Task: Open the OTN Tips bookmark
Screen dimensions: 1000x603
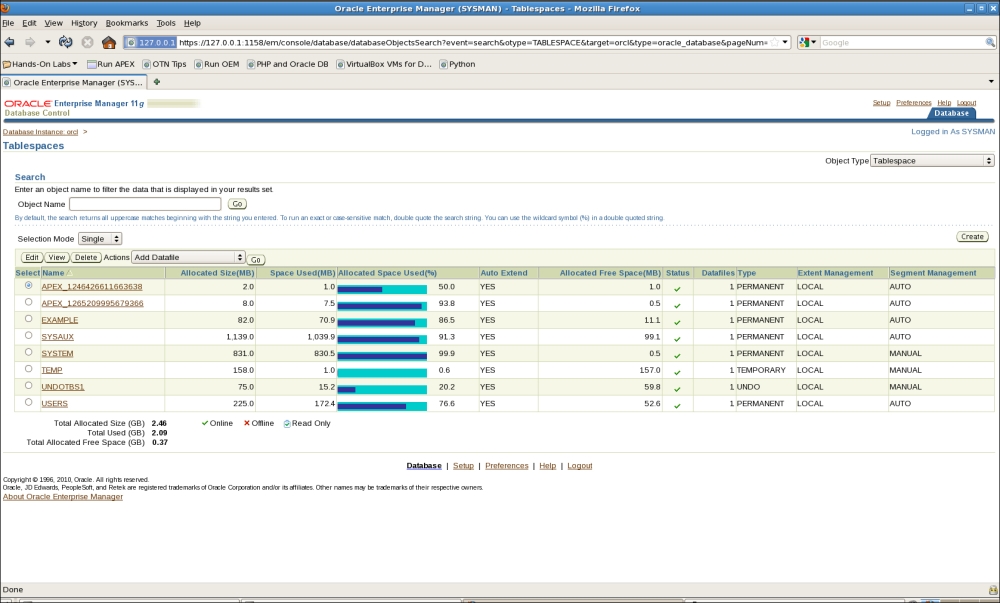Action: pyautogui.click(x=165, y=64)
